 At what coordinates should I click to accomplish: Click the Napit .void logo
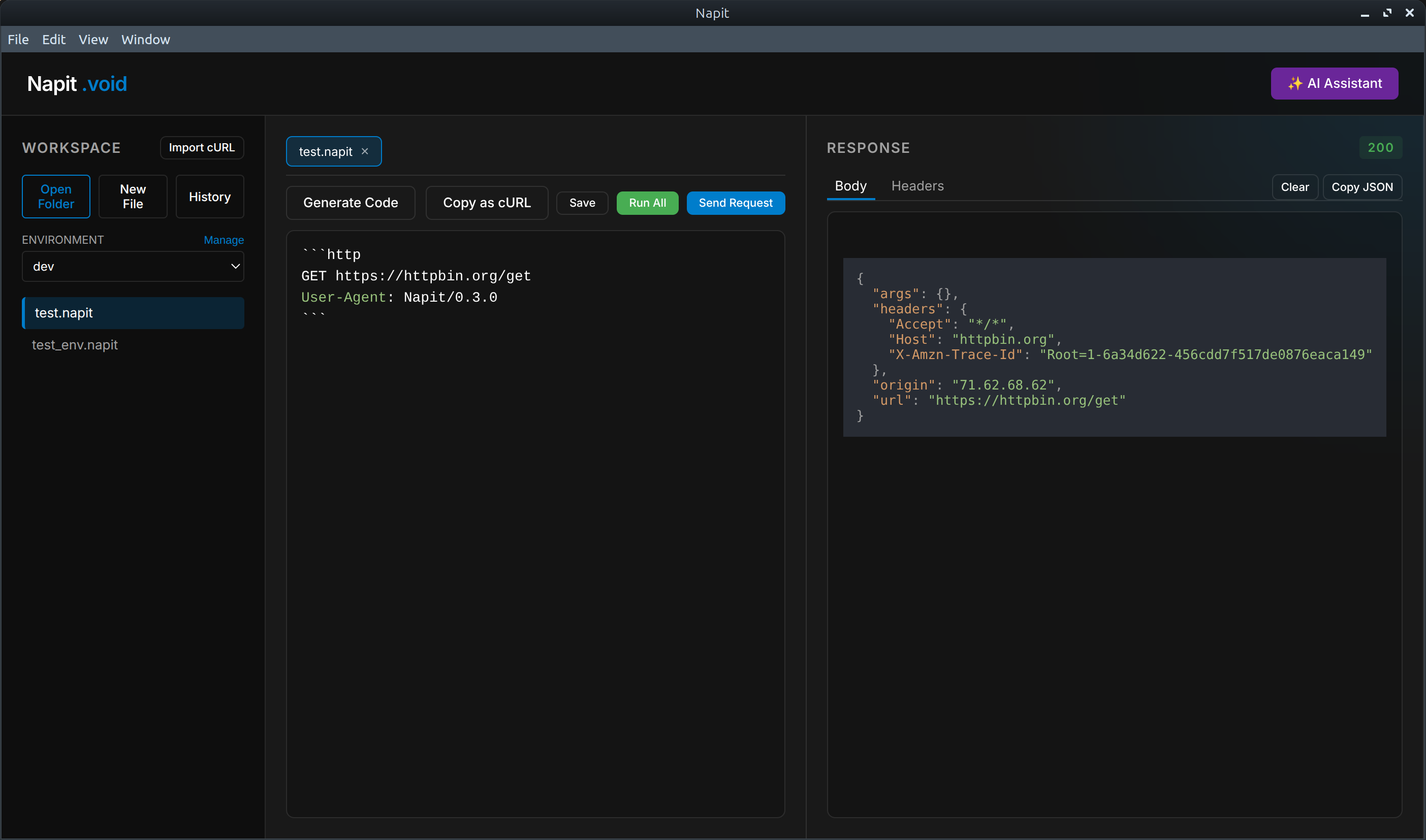pos(77,84)
